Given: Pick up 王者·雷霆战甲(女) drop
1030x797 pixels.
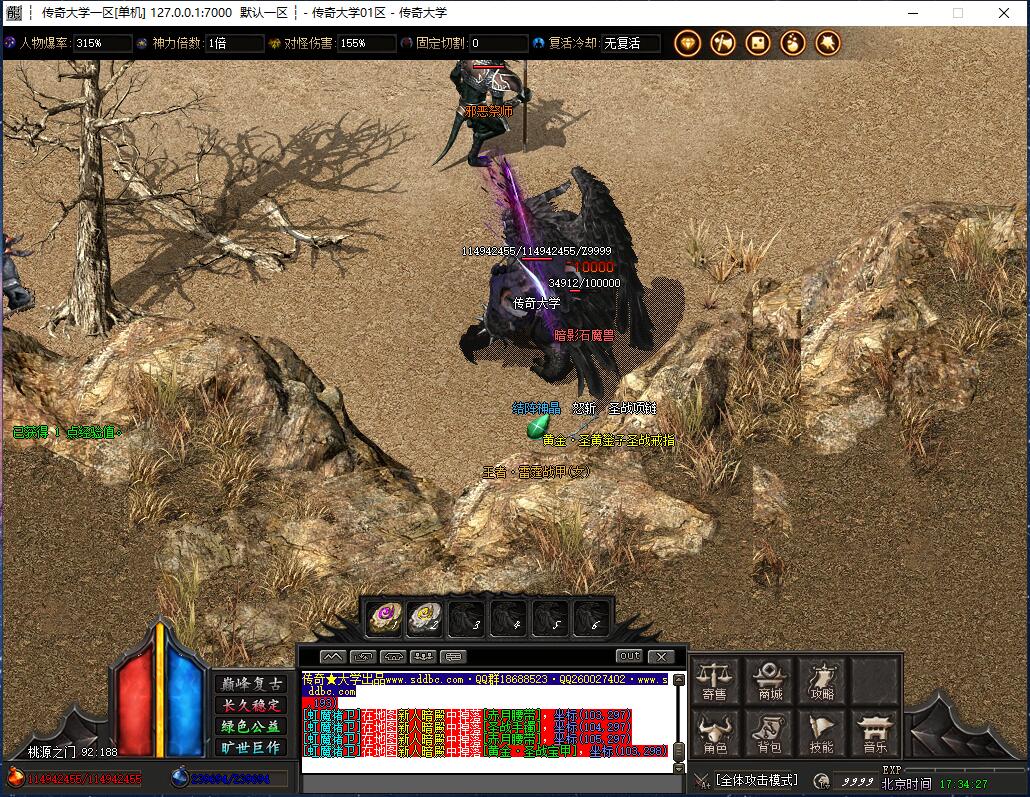Looking at the screenshot, I should (536, 472).
